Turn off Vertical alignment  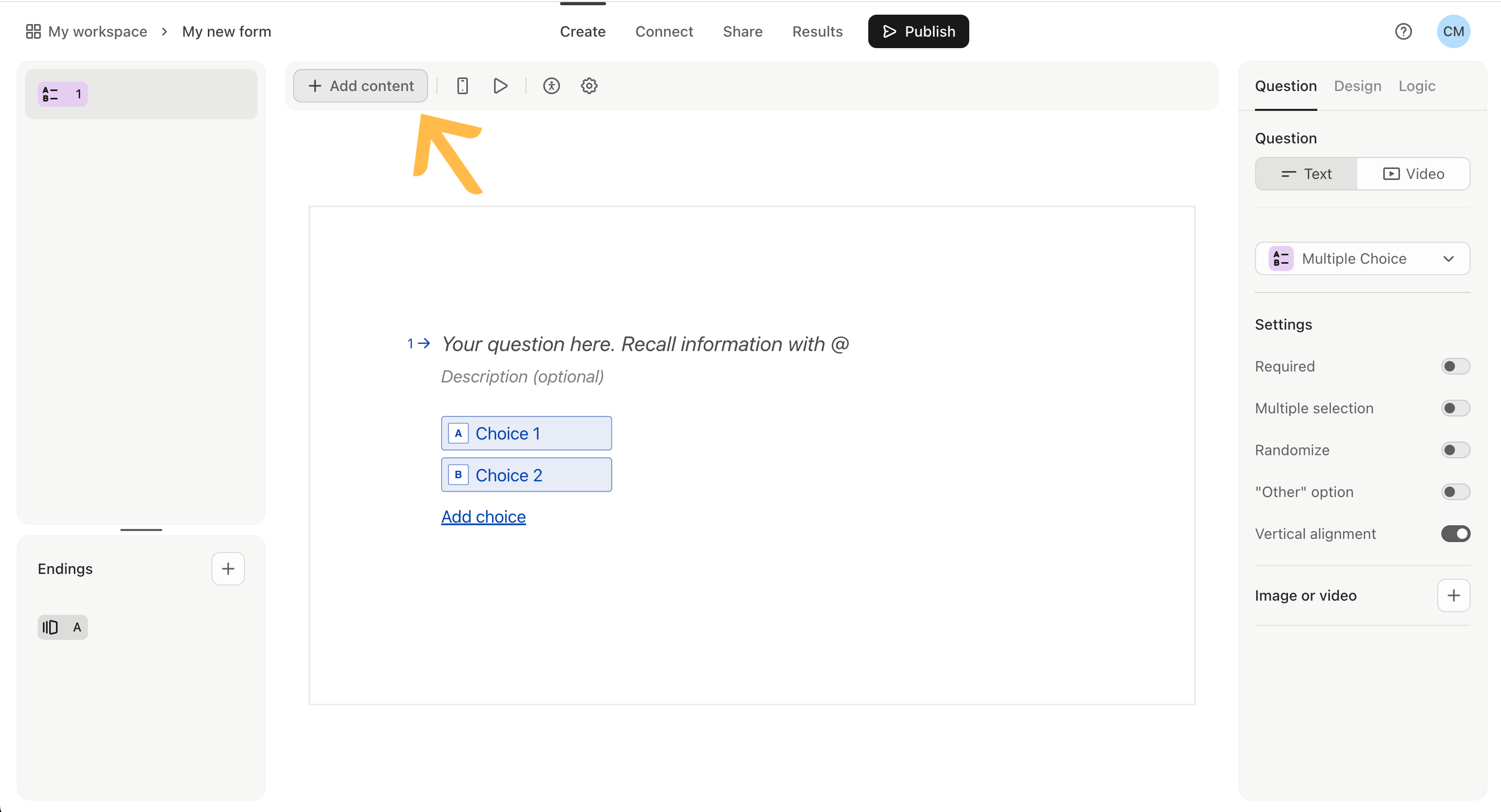(1455, 533)
